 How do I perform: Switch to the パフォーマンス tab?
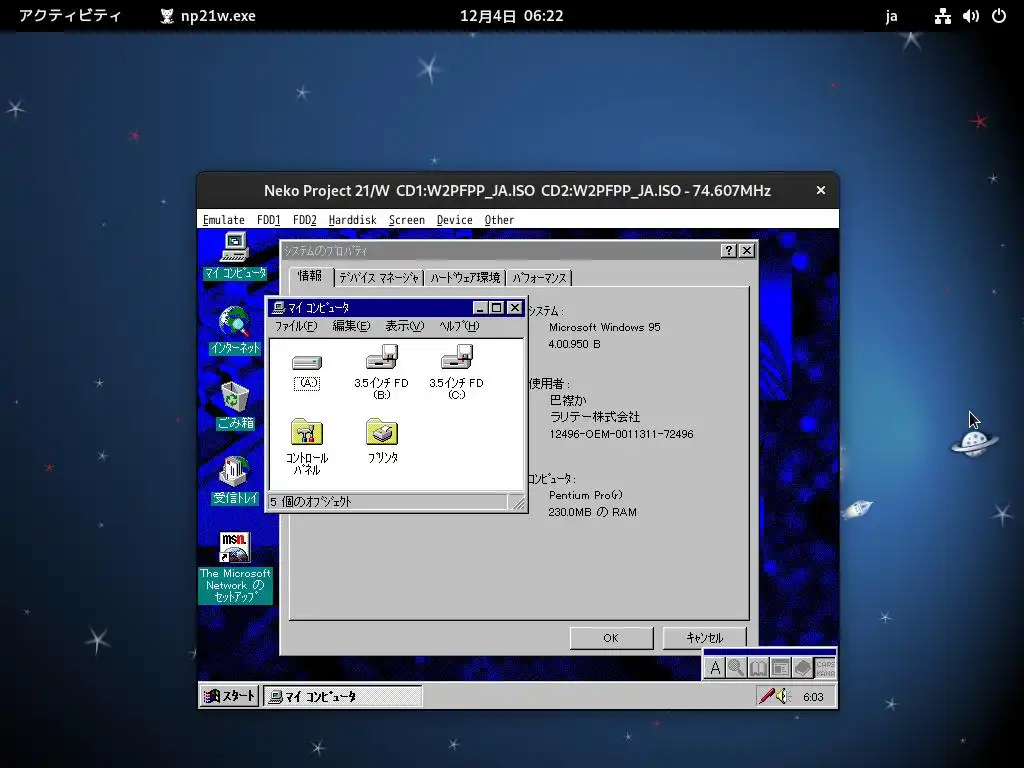click(539, 278)
